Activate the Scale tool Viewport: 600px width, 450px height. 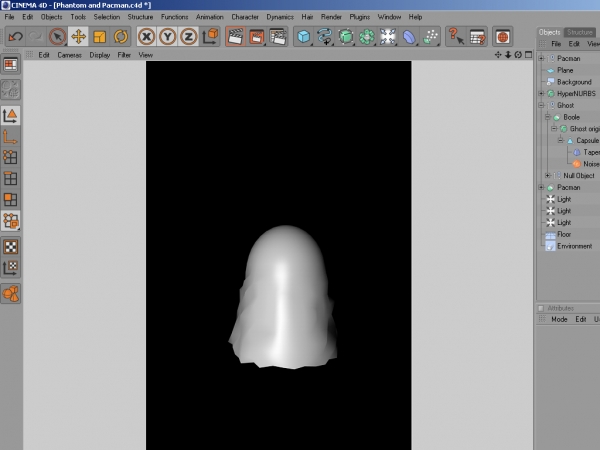click(x=99, y=37)
